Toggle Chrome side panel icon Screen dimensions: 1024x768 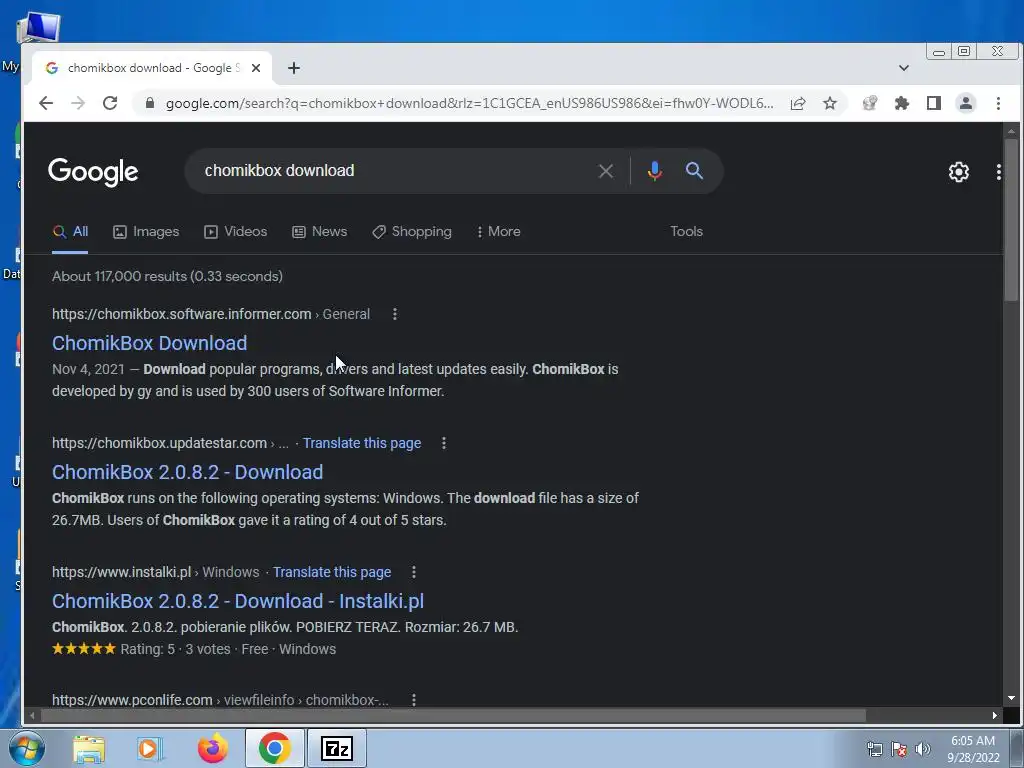(933, 103)
